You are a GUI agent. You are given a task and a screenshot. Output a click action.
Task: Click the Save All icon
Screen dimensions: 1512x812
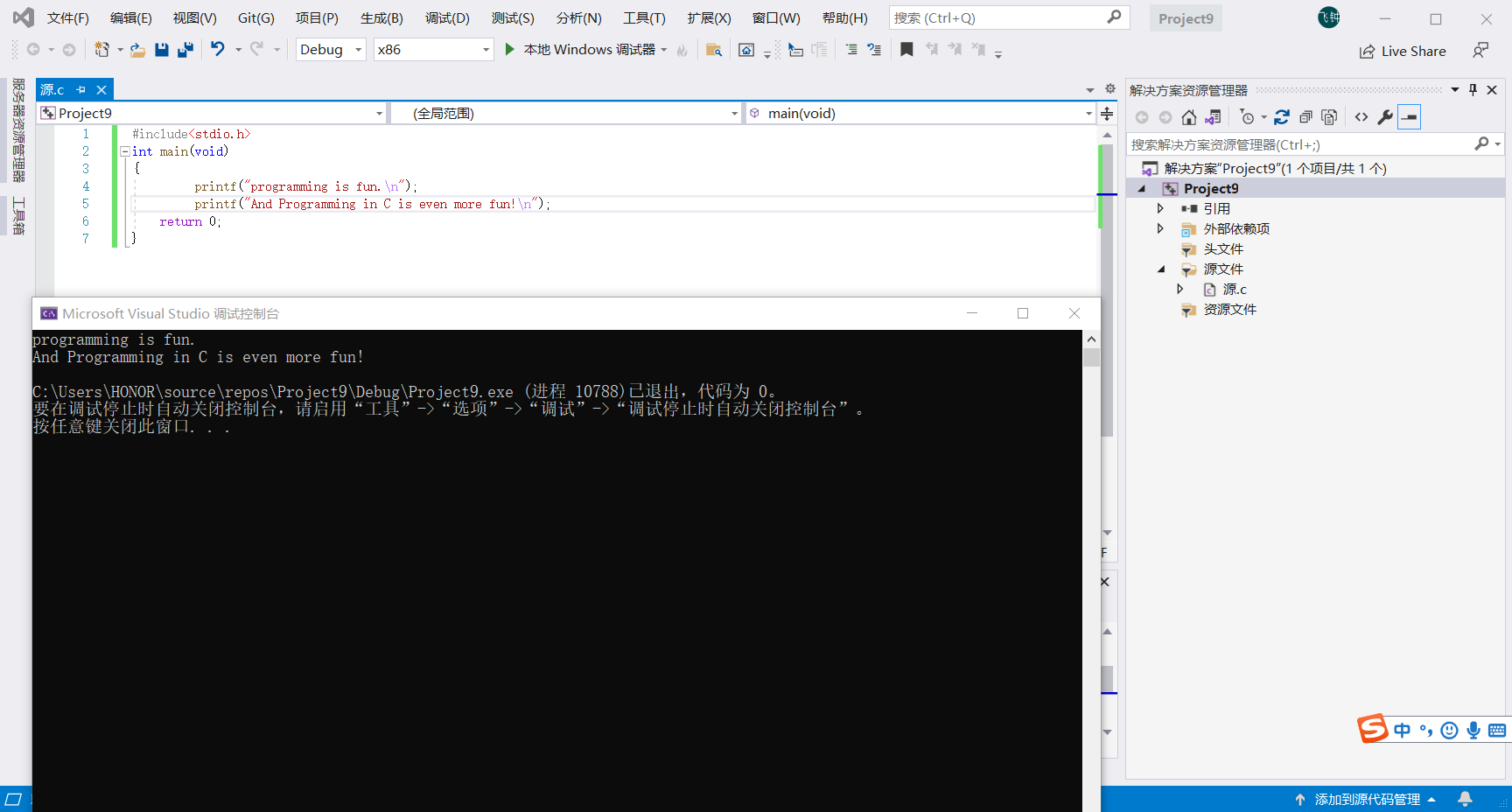coord(185,50)
